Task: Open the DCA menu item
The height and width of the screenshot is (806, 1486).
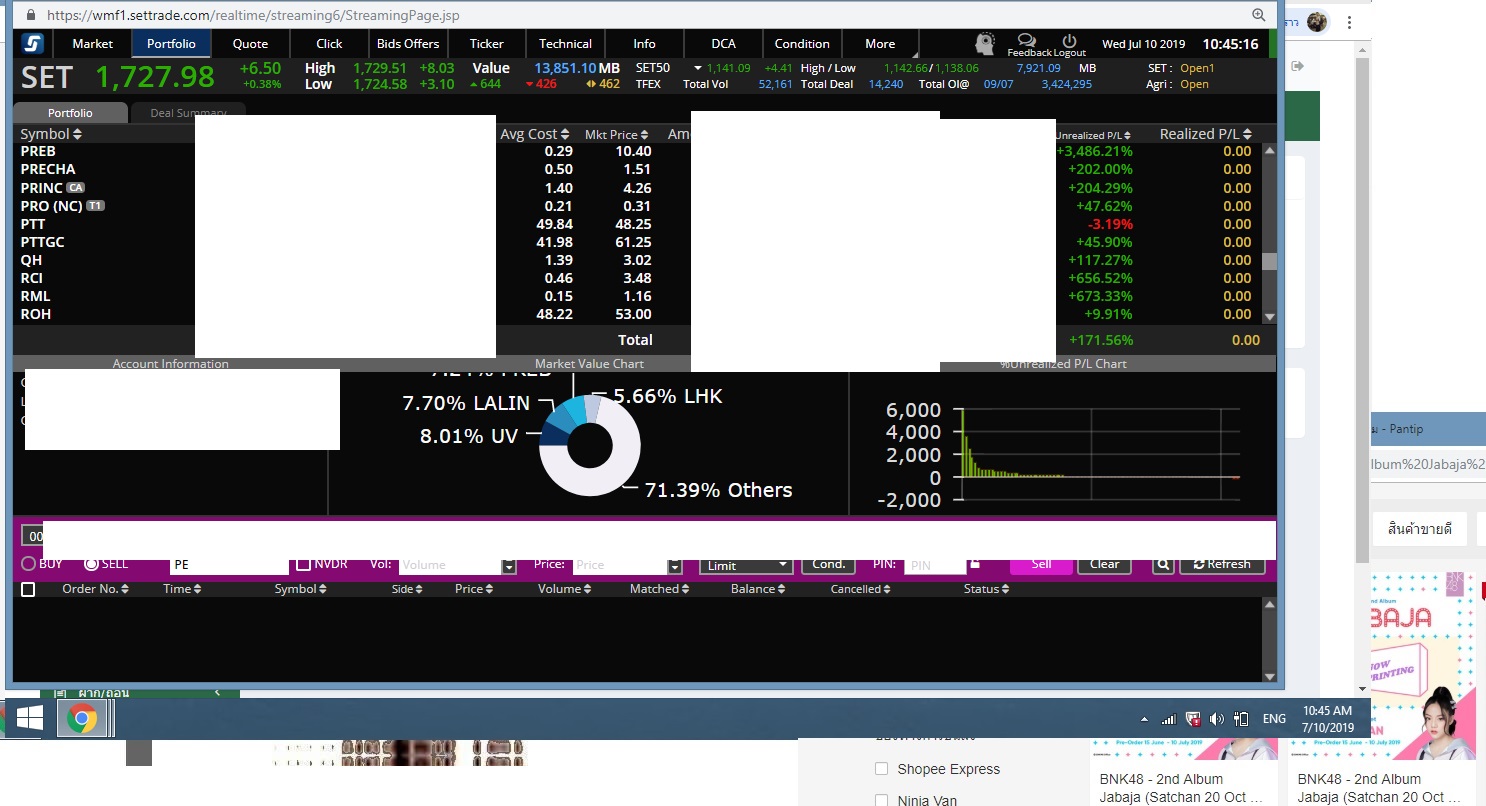Action: click(x=723, y=44)
